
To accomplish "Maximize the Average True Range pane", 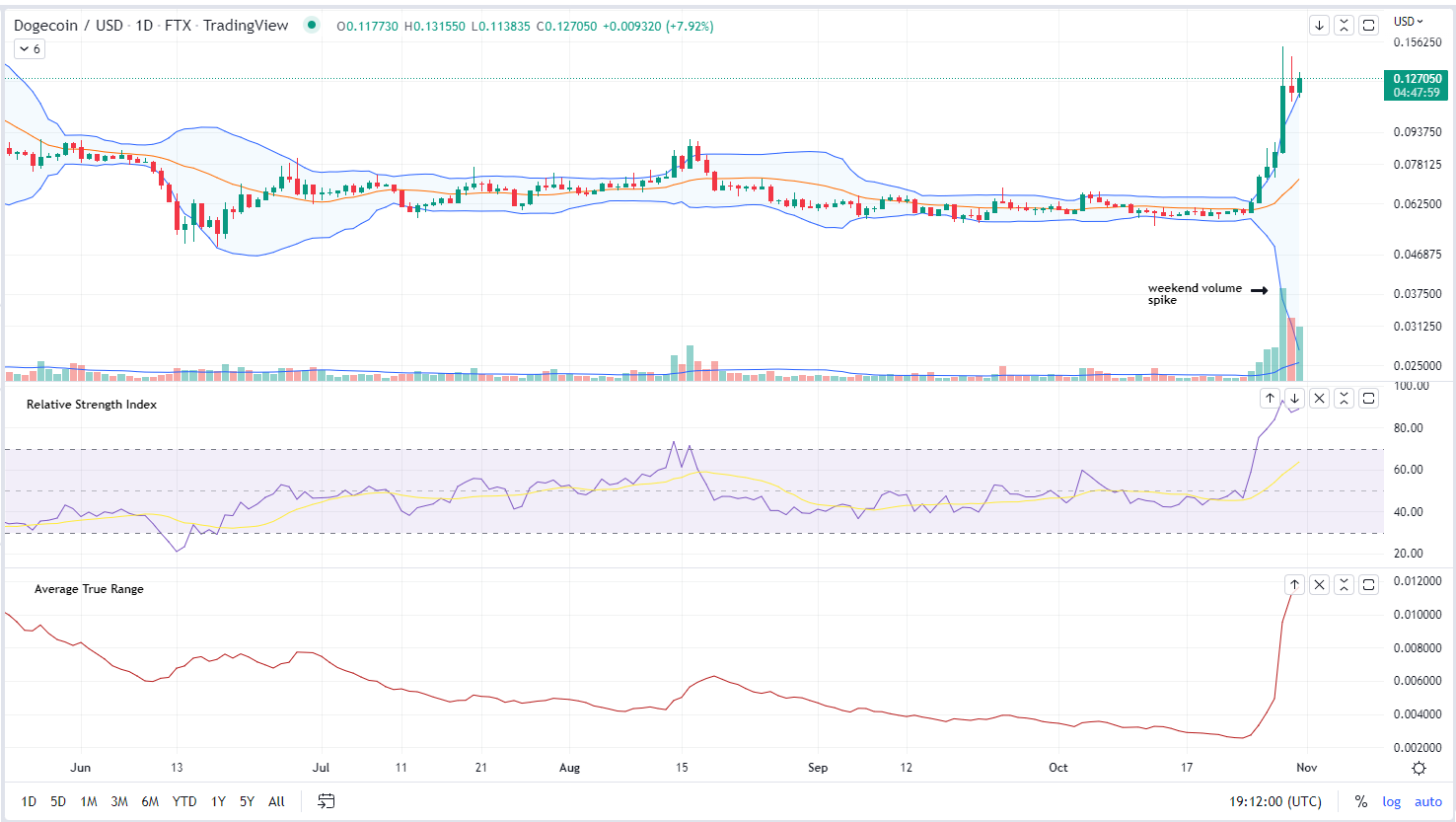I will (1368, 584).
